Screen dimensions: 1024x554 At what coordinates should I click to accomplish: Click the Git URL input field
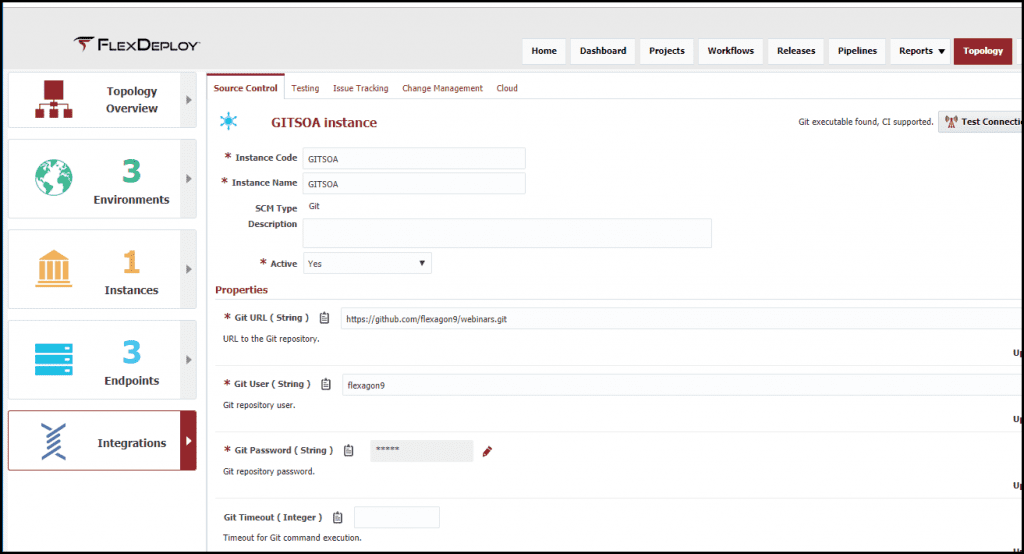(x=680, y=318)
